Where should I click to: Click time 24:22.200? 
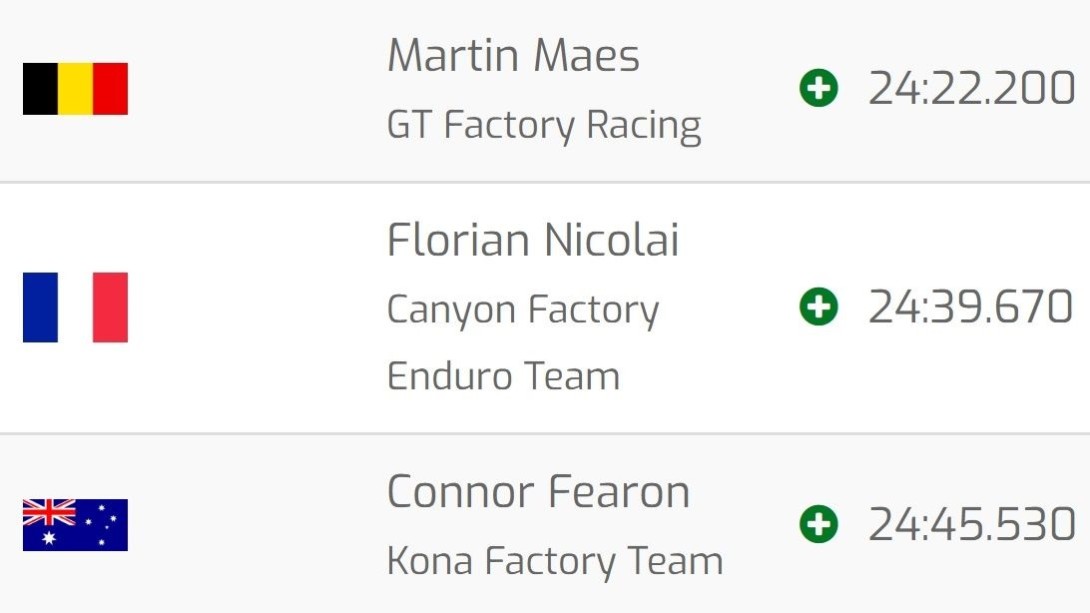972,88
